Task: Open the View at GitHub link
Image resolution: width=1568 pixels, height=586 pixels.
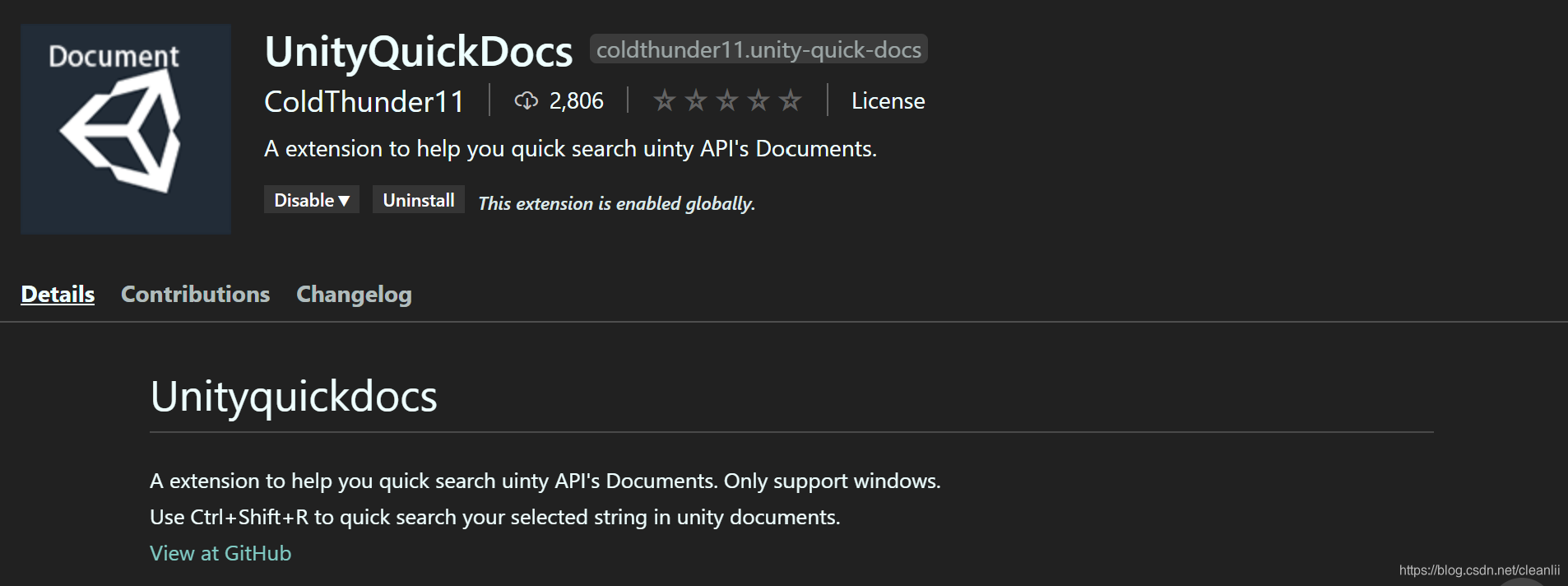Action: point(220,553)
